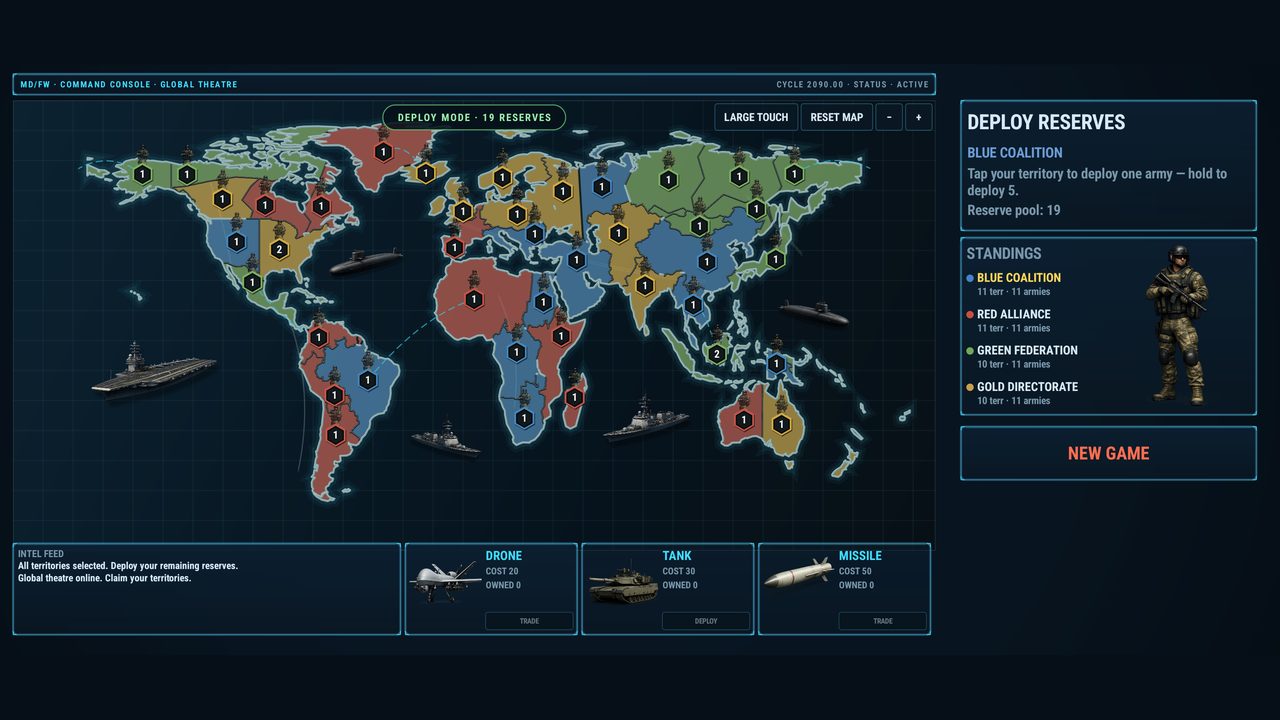The width and height of the screenshot is (1280, 720).
Task: Select the red North Africa army marker
Action: coord(474,299)
